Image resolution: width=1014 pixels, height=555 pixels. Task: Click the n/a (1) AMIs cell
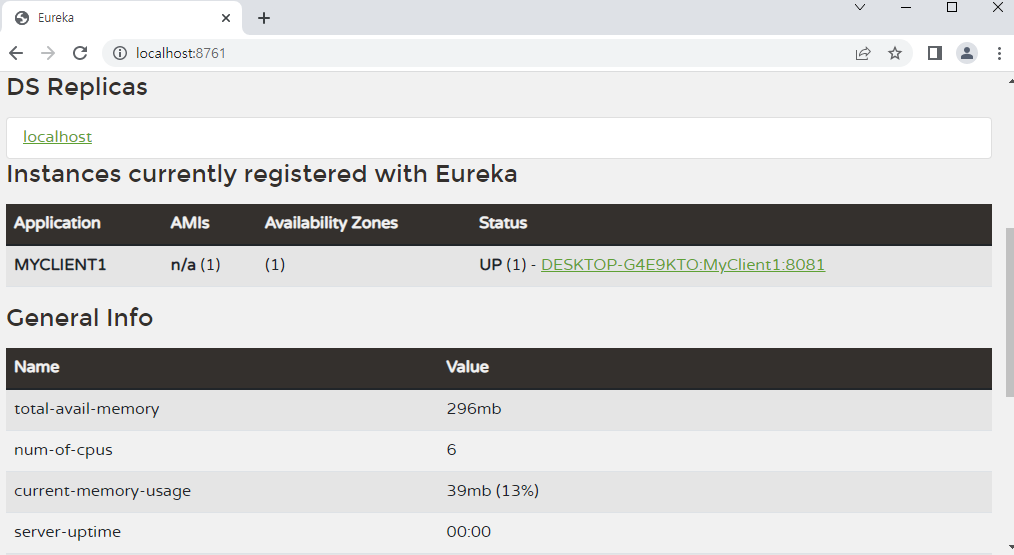[x=195, y=265]
